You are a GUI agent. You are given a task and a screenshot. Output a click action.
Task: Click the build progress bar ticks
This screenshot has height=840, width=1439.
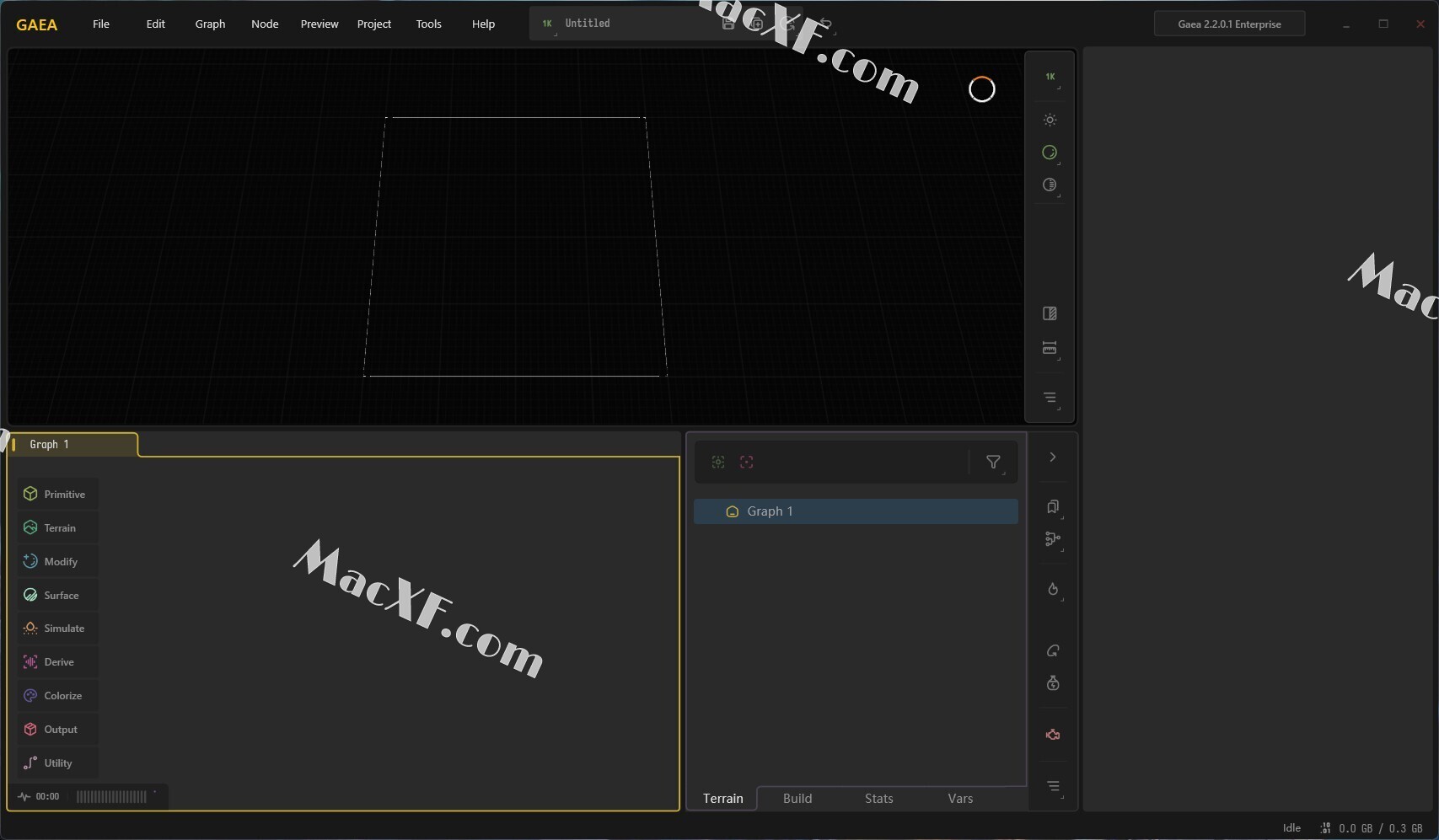click(111, 796)
